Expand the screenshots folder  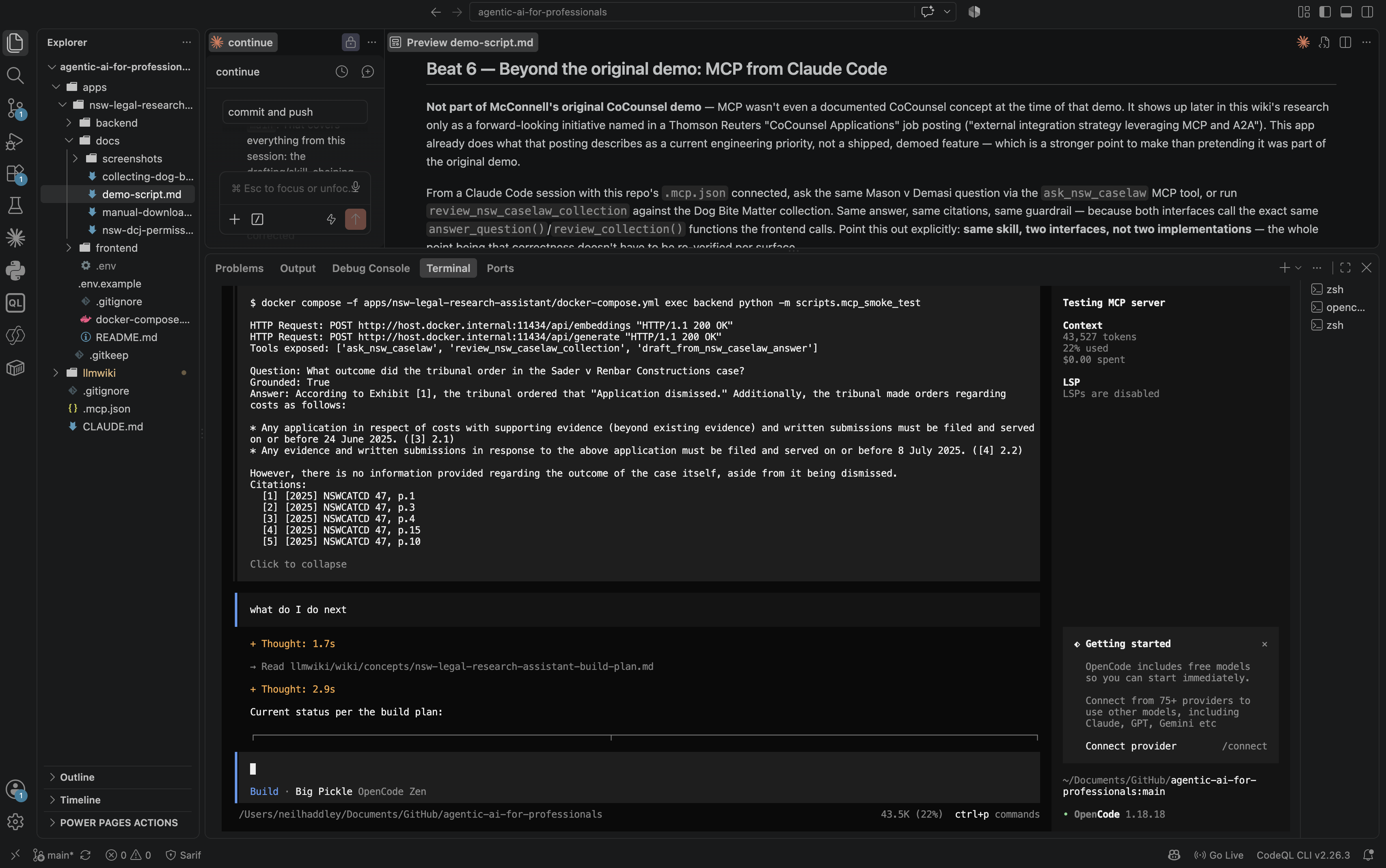tap(76, 158)
